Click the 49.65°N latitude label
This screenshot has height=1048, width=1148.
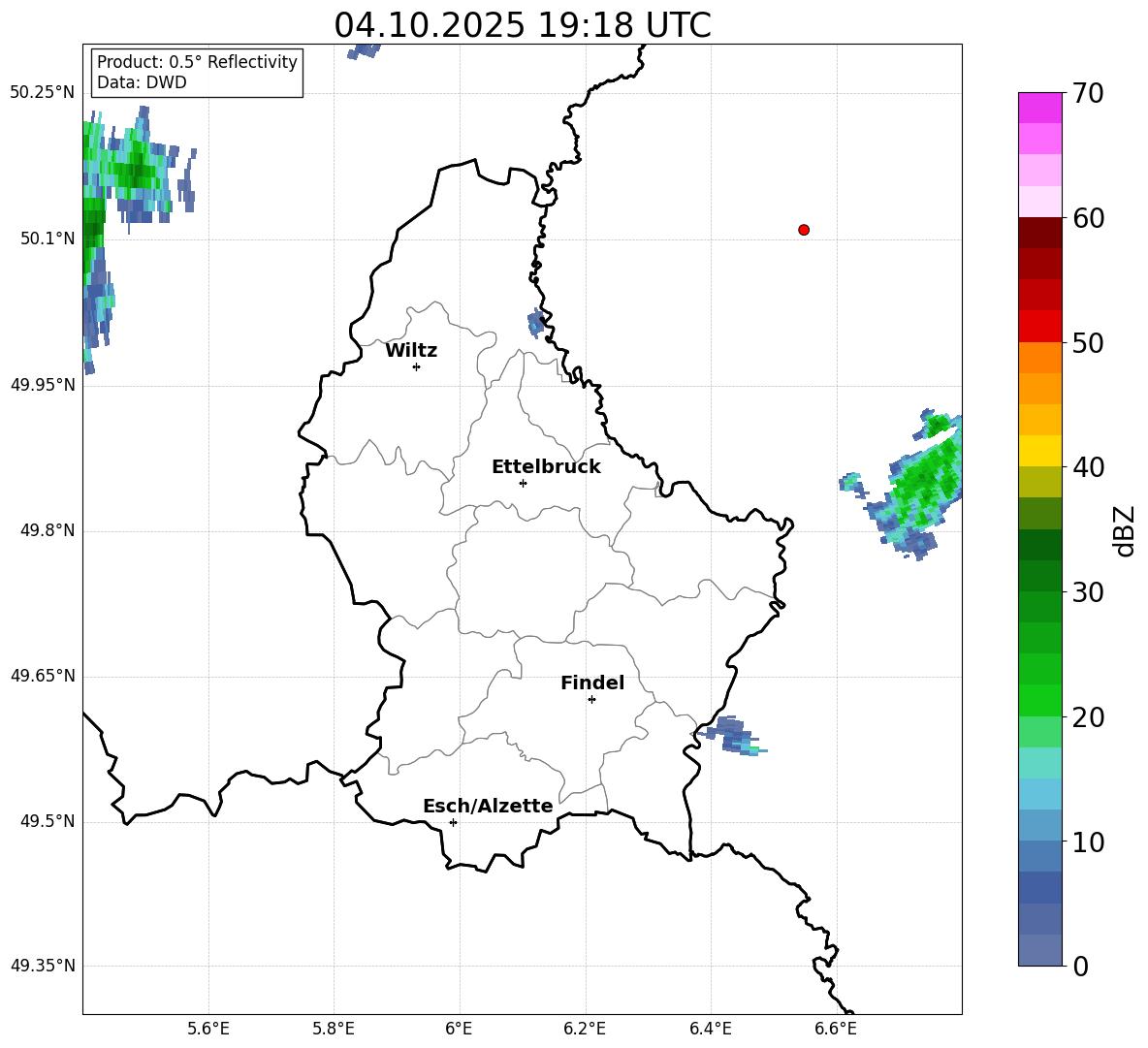click(x=43, y=676)
